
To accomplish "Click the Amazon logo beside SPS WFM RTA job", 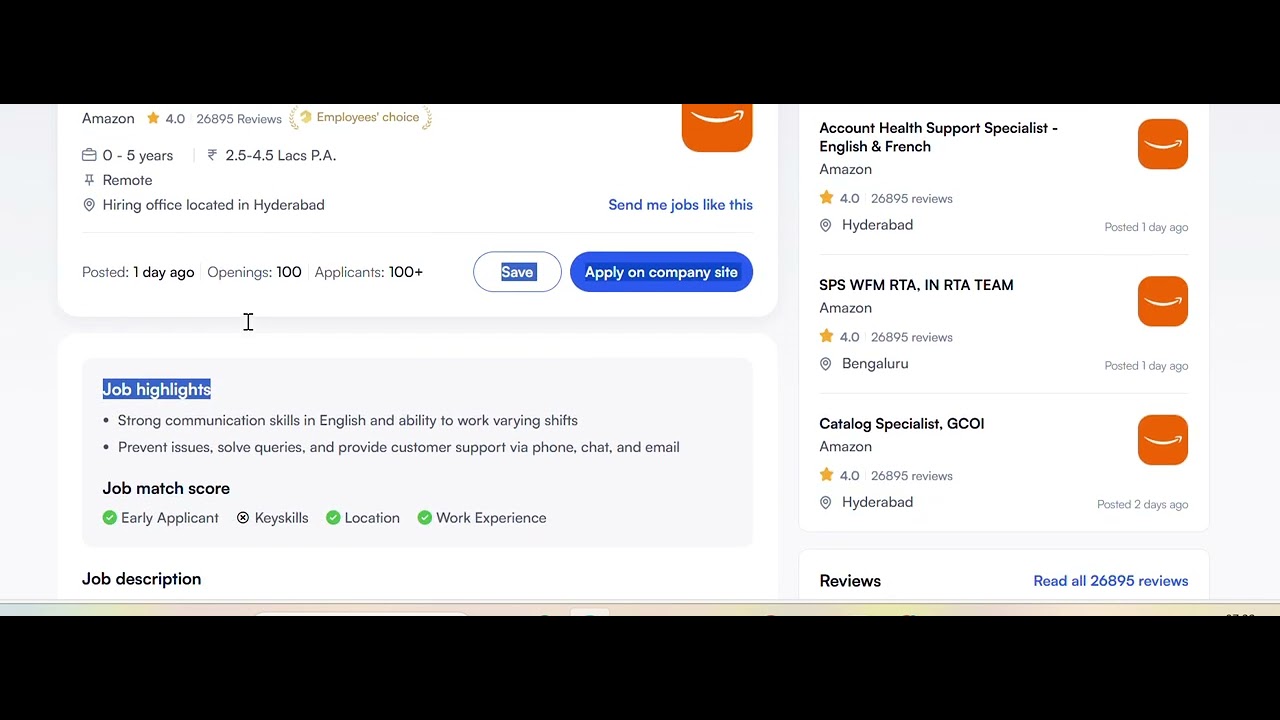I will [x=1163, y=301].
